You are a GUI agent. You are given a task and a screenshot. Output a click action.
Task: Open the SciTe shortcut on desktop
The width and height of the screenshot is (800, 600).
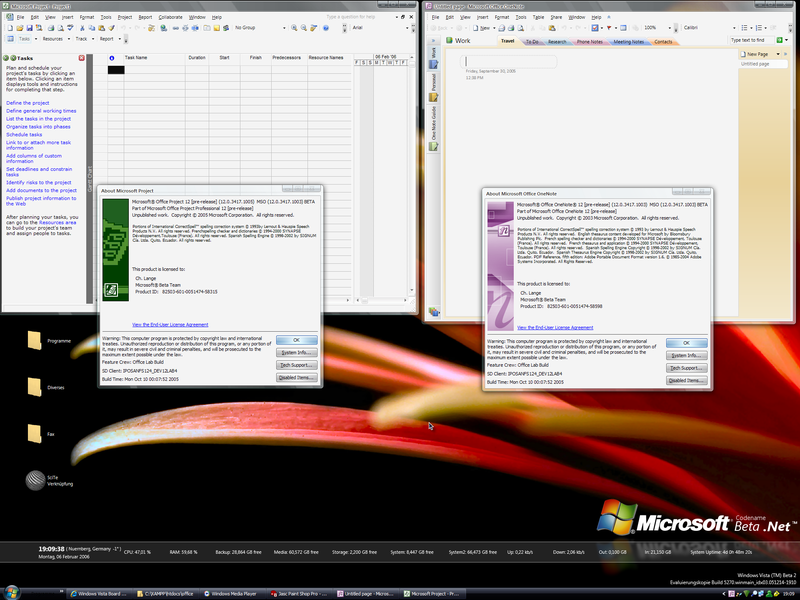(x=35, y=482)
